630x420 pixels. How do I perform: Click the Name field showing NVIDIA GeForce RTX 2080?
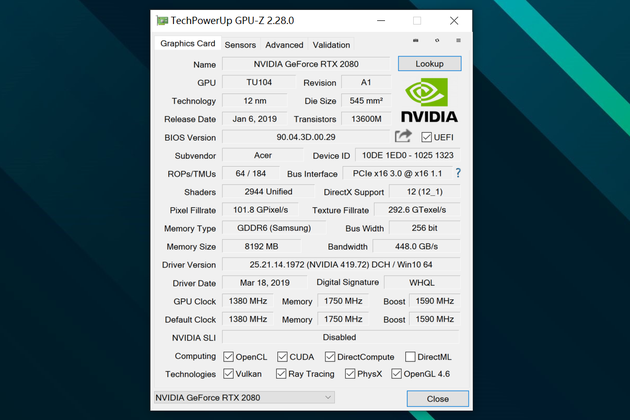click(306, 64)
